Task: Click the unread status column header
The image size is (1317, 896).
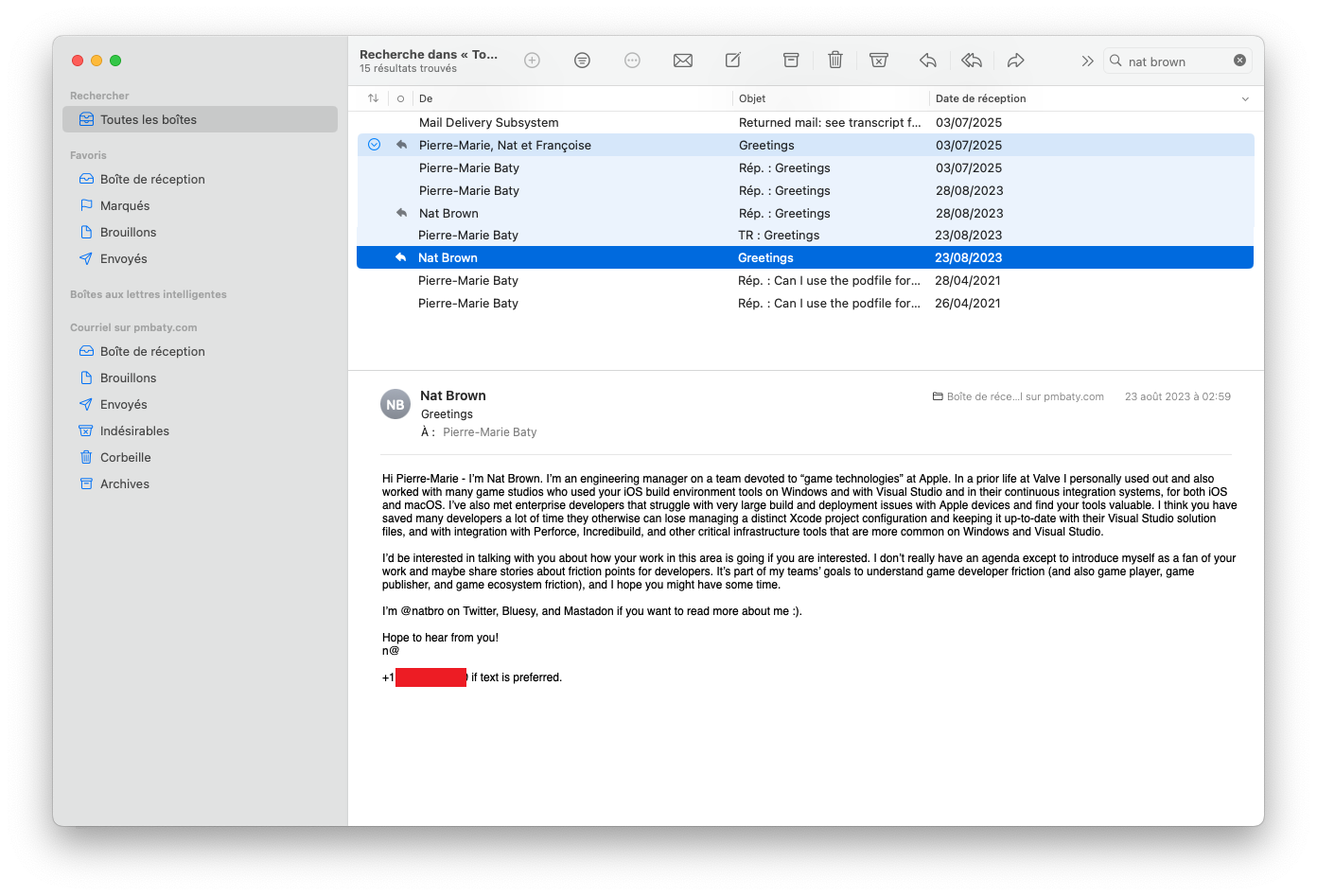Action: click(x=400, y=98)
